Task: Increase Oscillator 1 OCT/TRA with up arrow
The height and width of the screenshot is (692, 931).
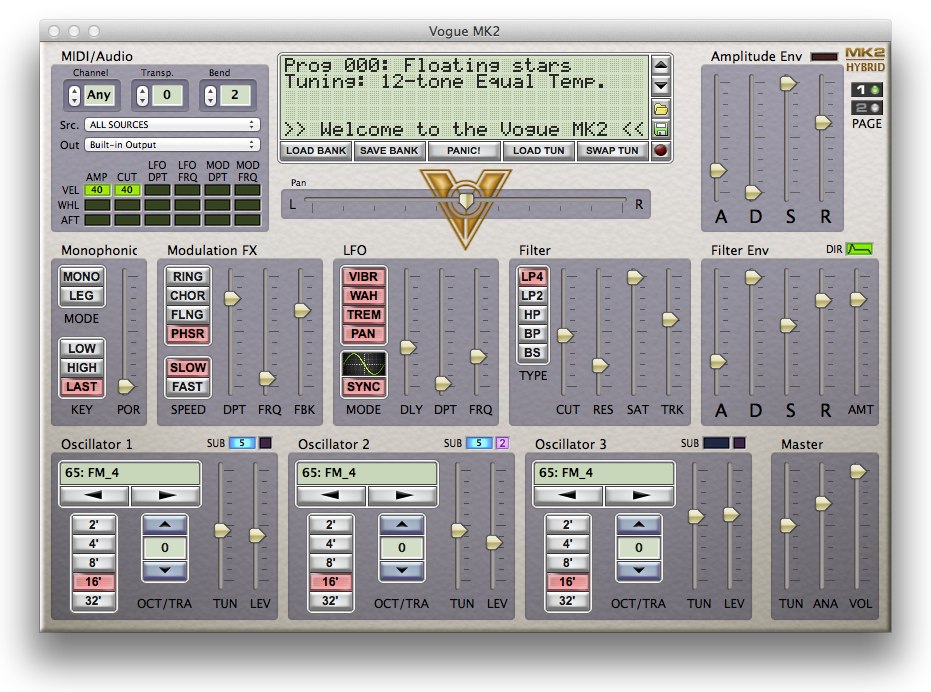Action: [x=164, y=525]
